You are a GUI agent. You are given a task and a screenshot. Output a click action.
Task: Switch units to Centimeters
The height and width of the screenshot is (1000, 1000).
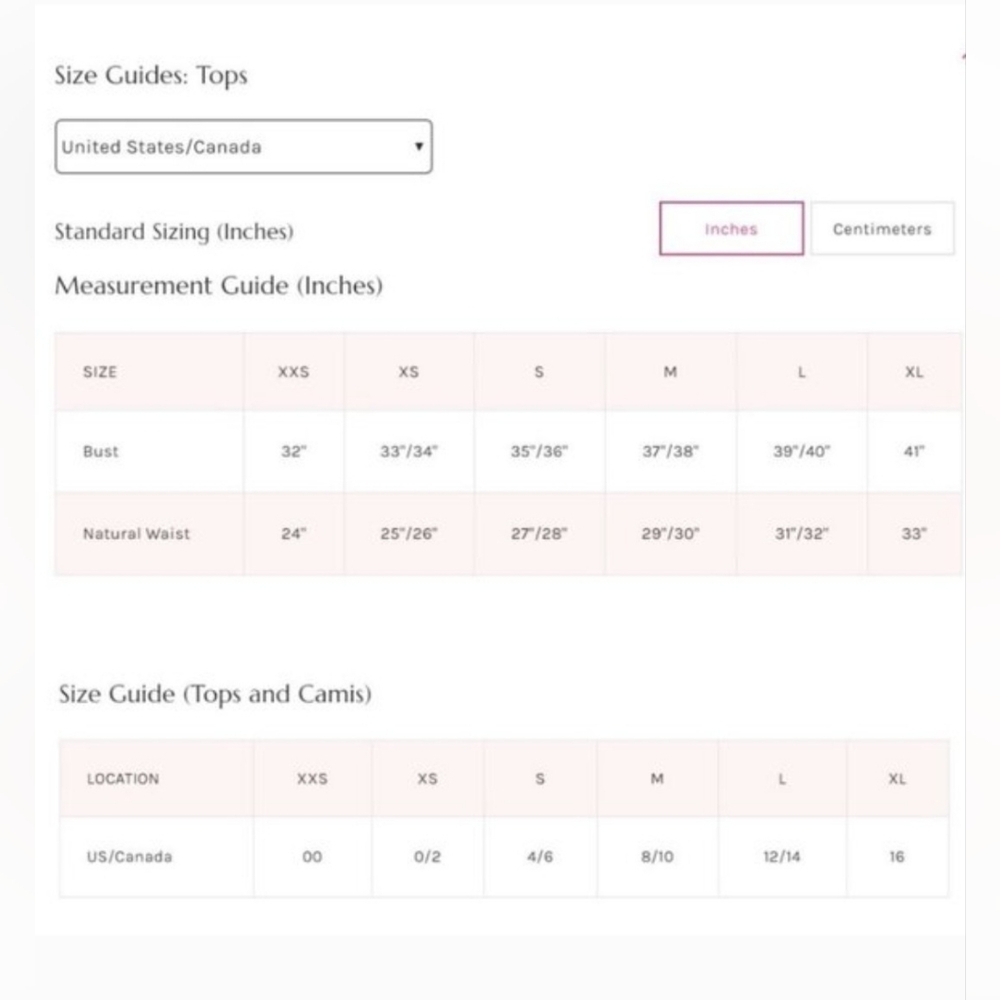pyautogui.click(x=882, y=228)
